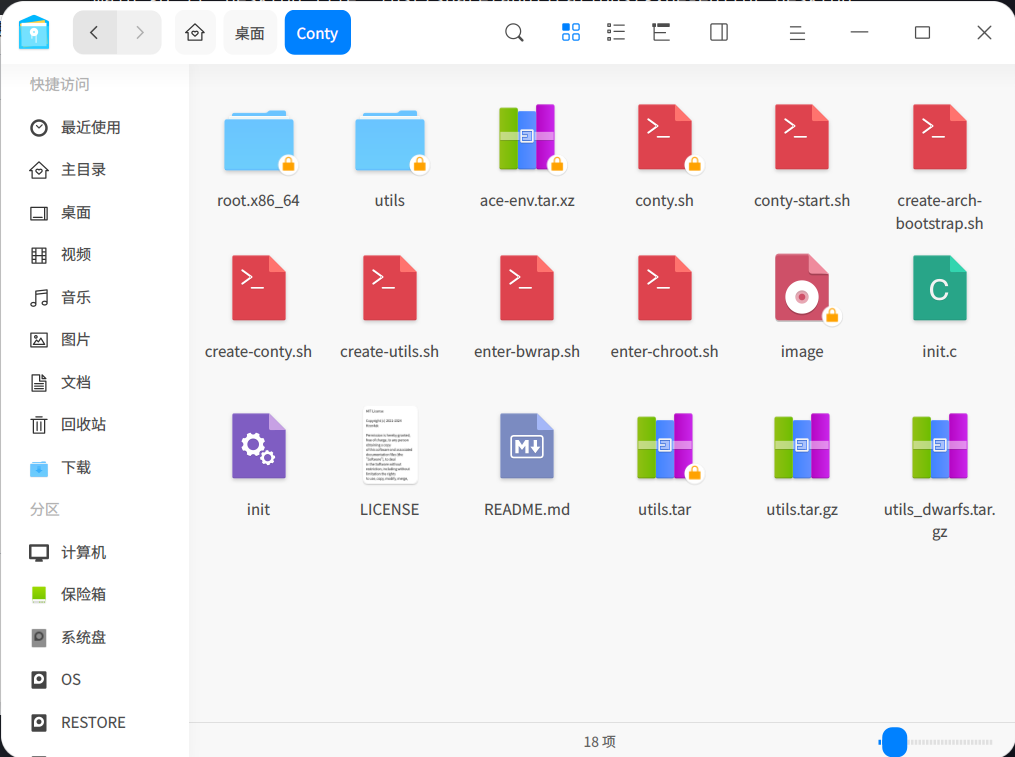Select the Conty breadcrumb
Viewport: 1015px width, 757px height.
(317, 32)
